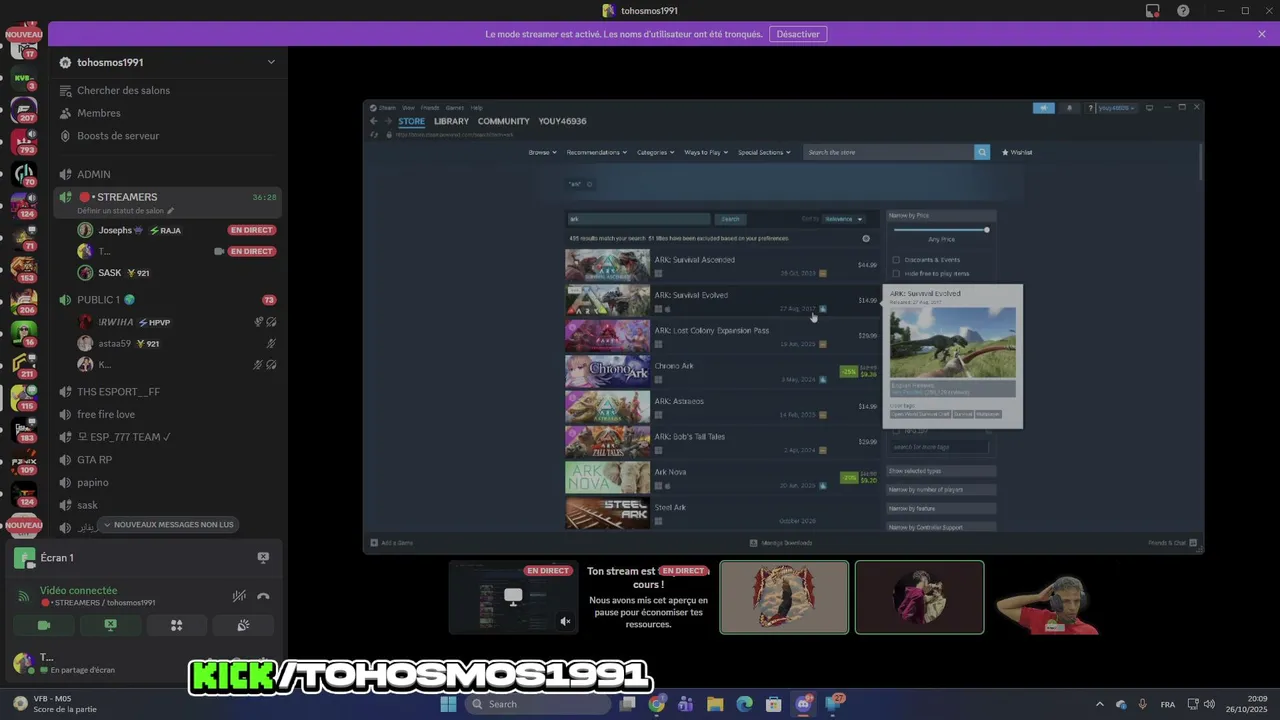Open ARK: Survival Ascended result
Image resolution: width=1280 pixels, height=720 pixels.
(x=722, y=265)
